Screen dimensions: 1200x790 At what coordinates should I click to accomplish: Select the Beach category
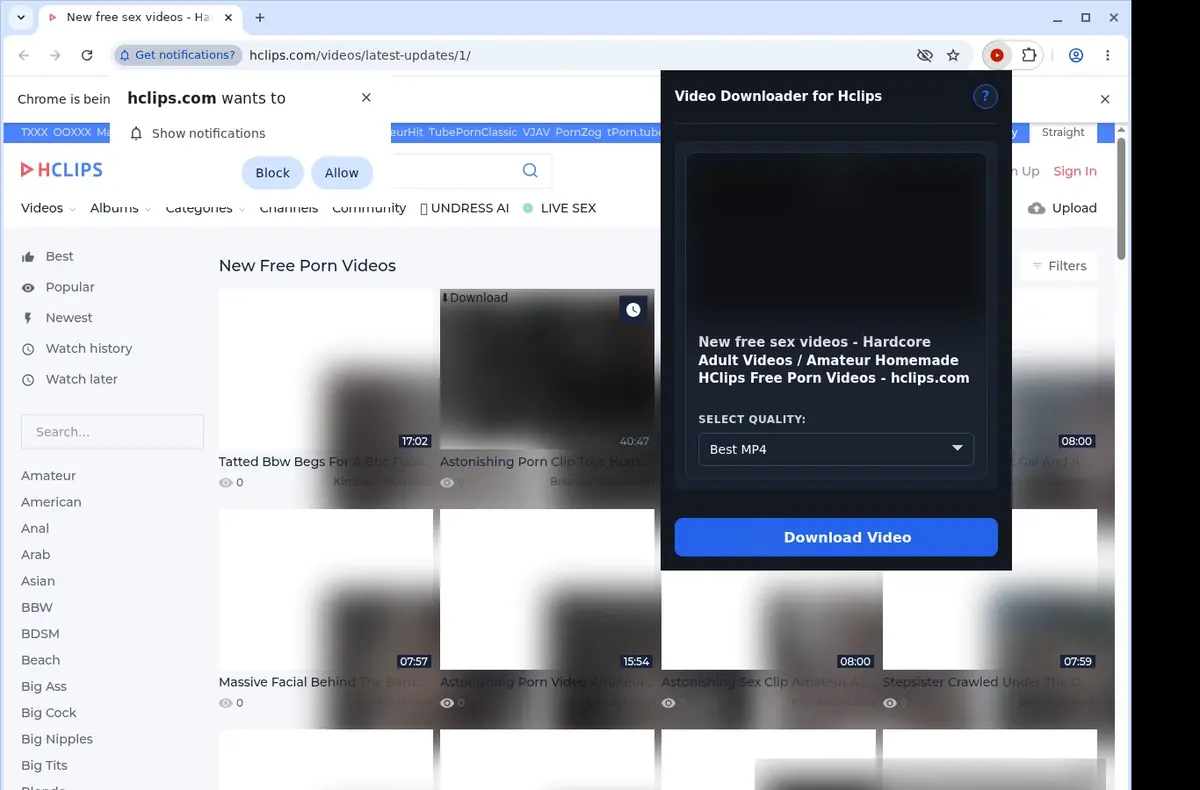click(x=40, y=660)
